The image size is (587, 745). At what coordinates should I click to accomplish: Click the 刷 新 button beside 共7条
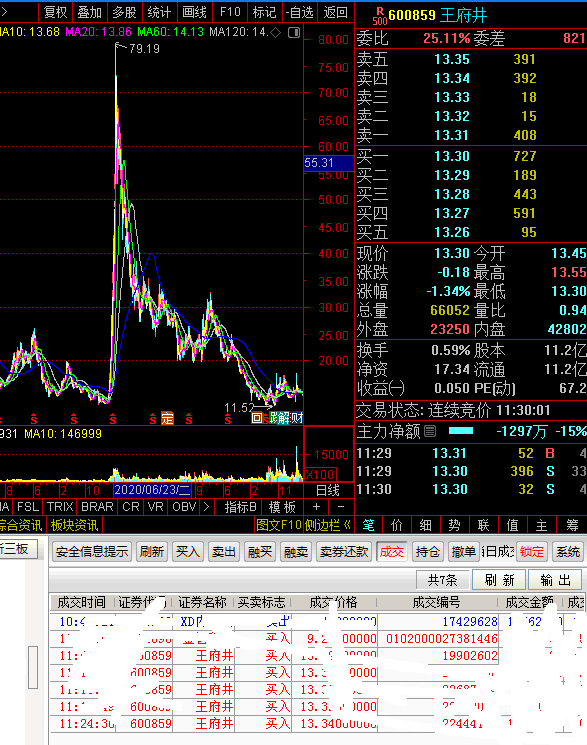point(499,580)
